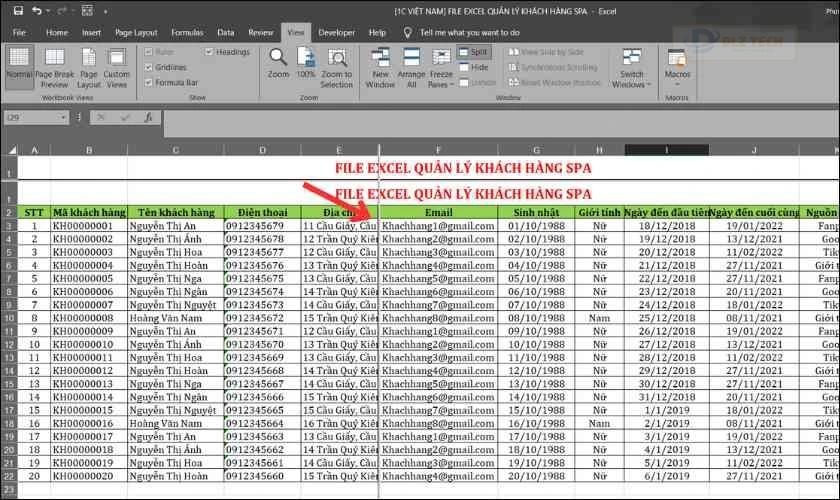
Task: Open the Insert tab
Action: (x=91, y=33)
